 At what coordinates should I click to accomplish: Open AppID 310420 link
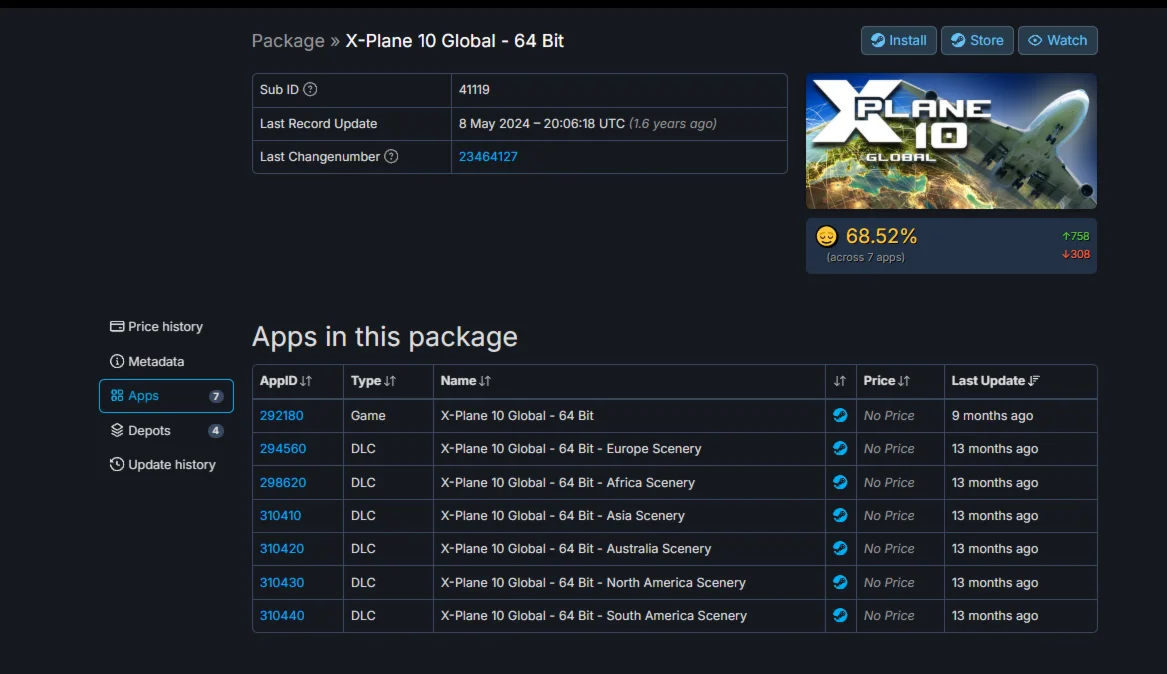(x=281, y=548)
